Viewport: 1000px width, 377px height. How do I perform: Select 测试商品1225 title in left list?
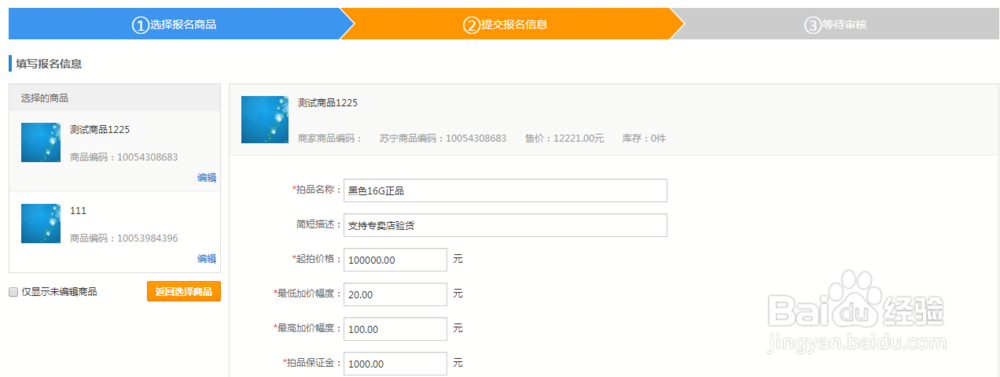(x=100, y=129)
